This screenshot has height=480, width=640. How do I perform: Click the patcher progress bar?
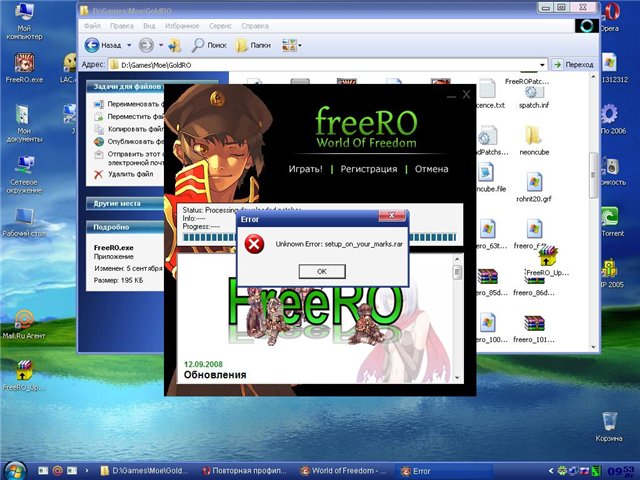(x=320, y=238)
